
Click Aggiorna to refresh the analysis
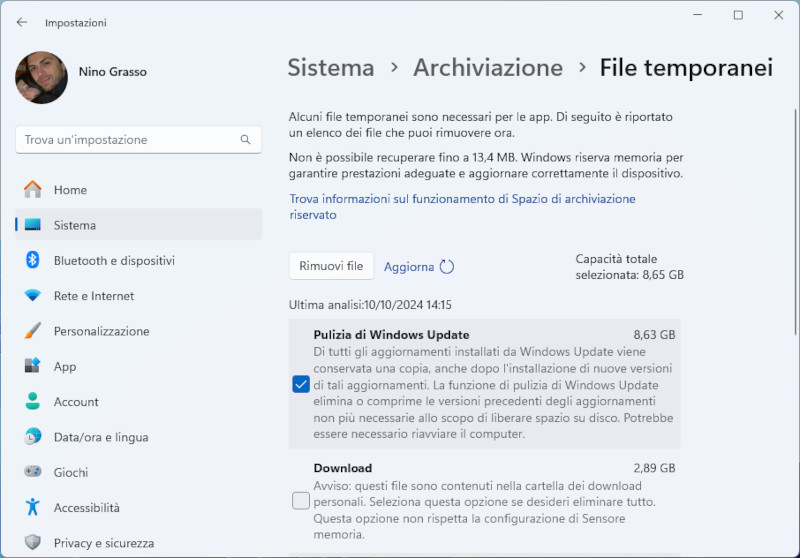[x=419, y=267]
